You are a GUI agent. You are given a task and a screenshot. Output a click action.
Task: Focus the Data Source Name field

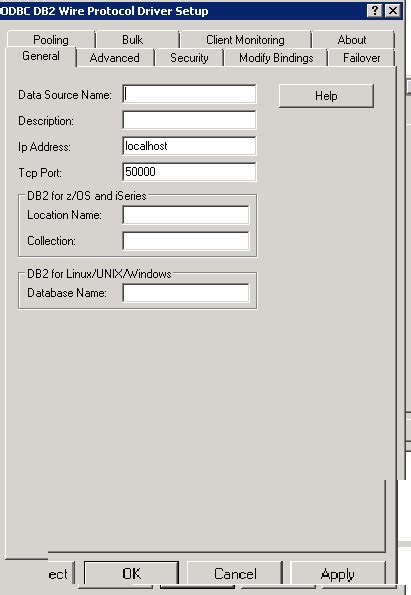pyautogui.click(x=189, y=94)
